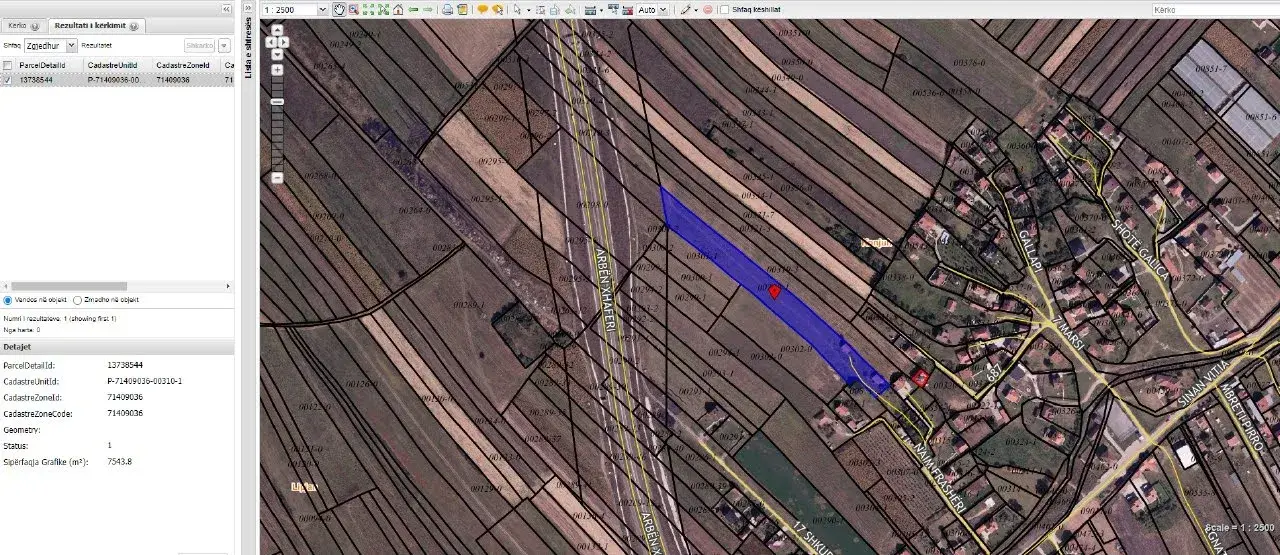Screen dimensions: 1280x555
Task: Click the Shkarko download button
Action: tap(200, 45)
